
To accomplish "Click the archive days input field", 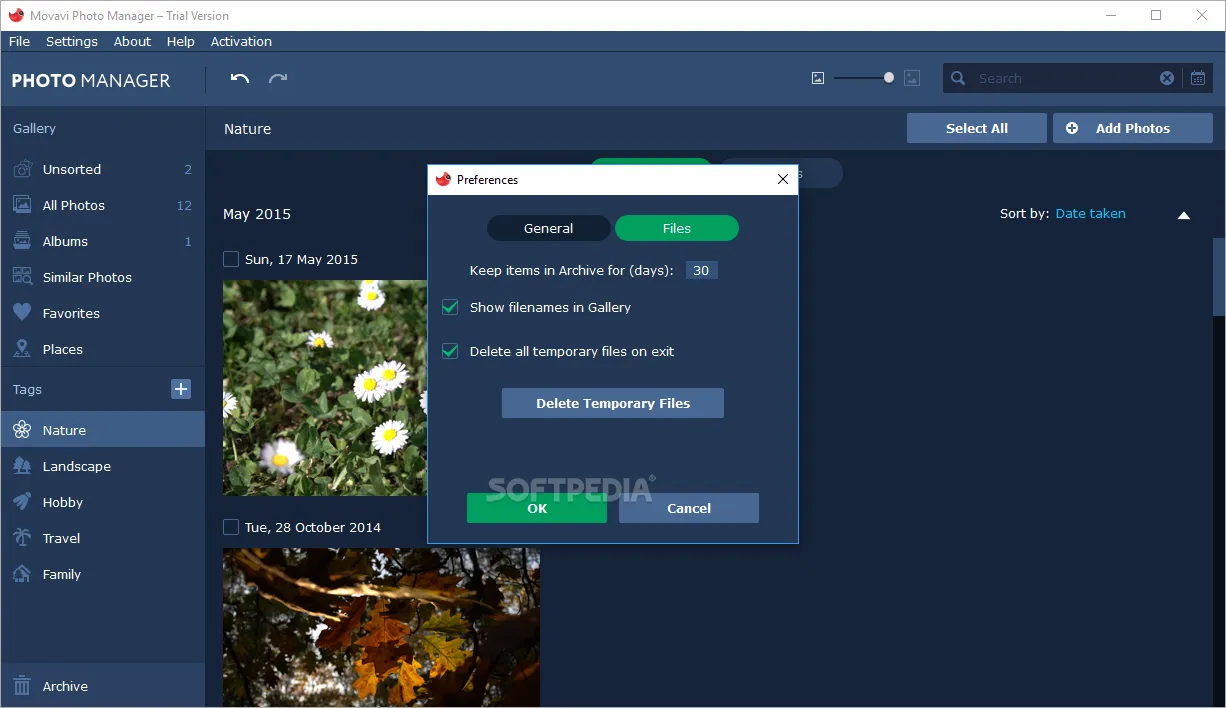I will tap(702, 270).
